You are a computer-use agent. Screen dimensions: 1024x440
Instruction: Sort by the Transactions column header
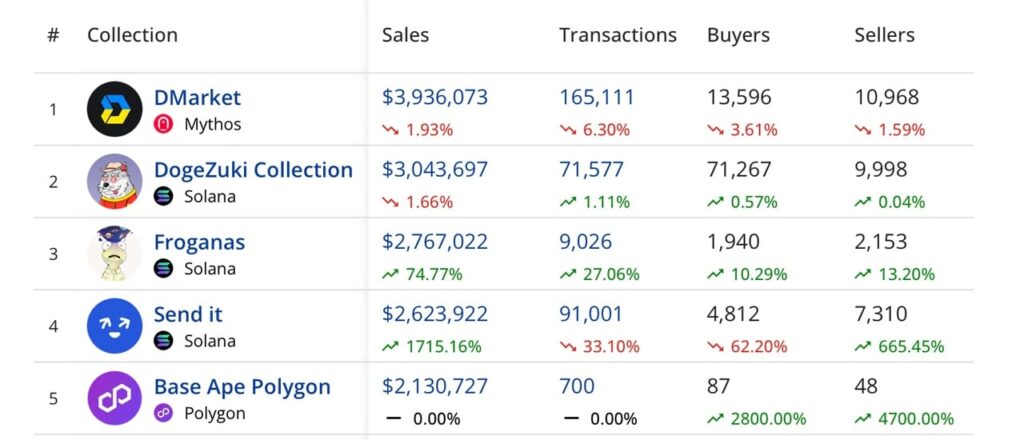pyautogui.click(x=617, y=35)
